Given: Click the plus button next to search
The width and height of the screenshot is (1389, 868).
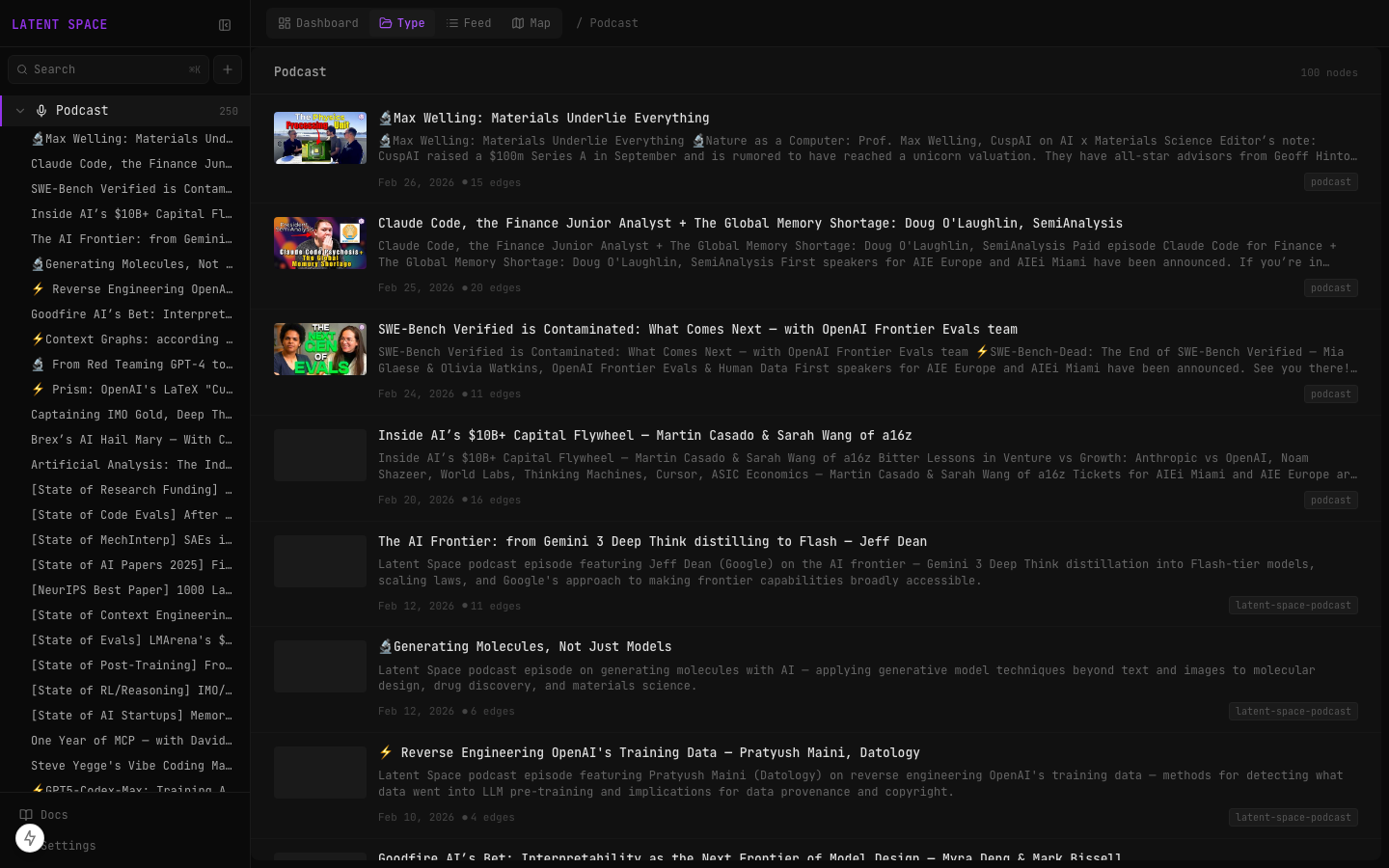Looking at the screenshot, I should point(228,69).
